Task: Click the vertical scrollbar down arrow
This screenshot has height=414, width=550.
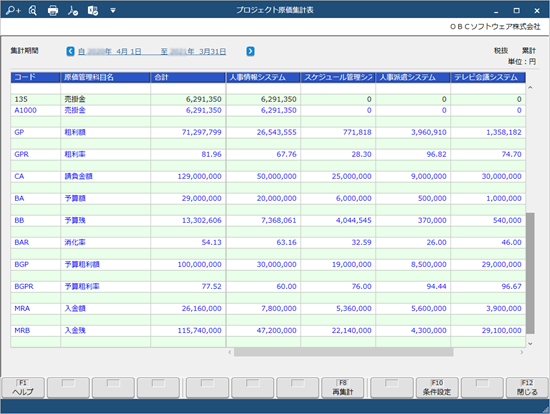Action: click(x=530, y=343)
